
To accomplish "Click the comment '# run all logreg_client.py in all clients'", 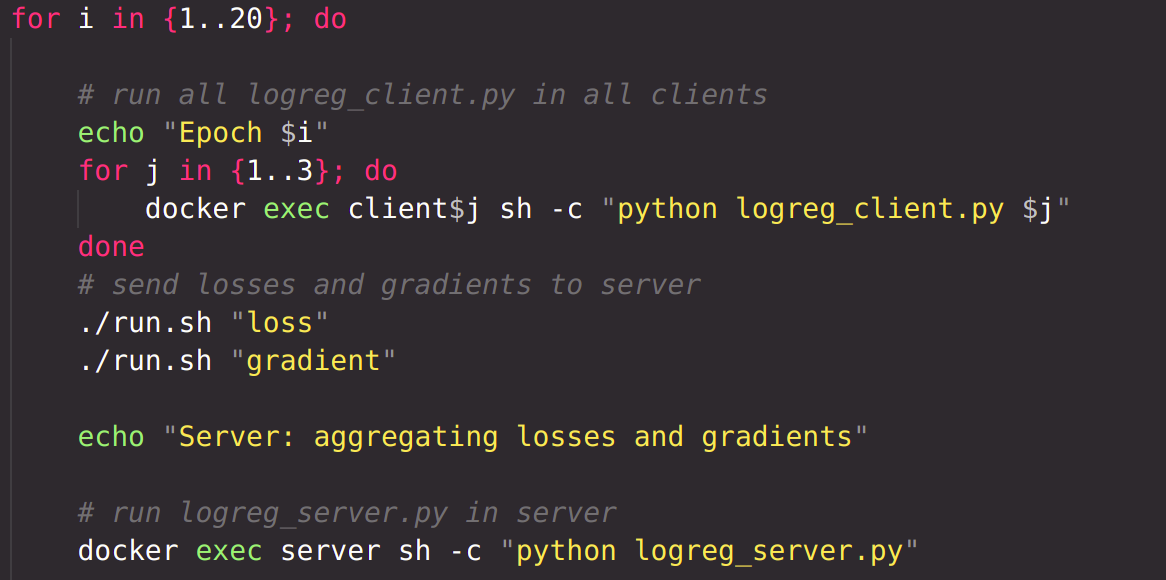I will coord(423,95).
